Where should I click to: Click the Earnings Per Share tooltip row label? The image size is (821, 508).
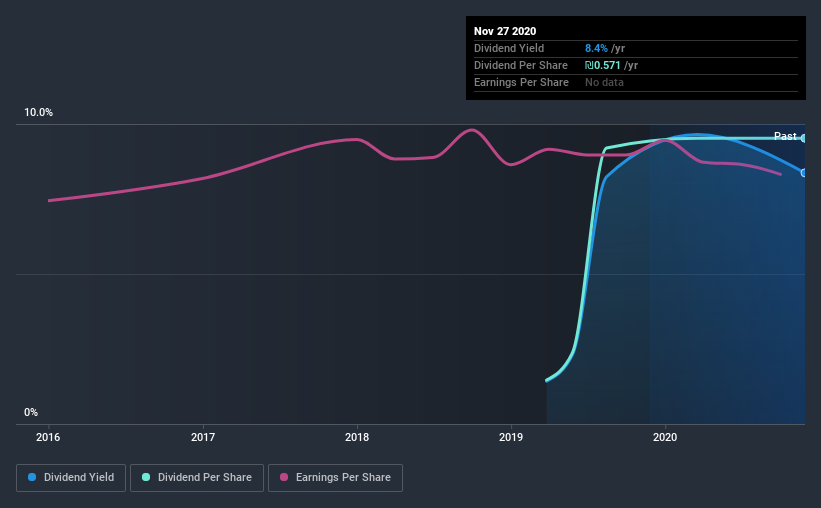(521, 82)
